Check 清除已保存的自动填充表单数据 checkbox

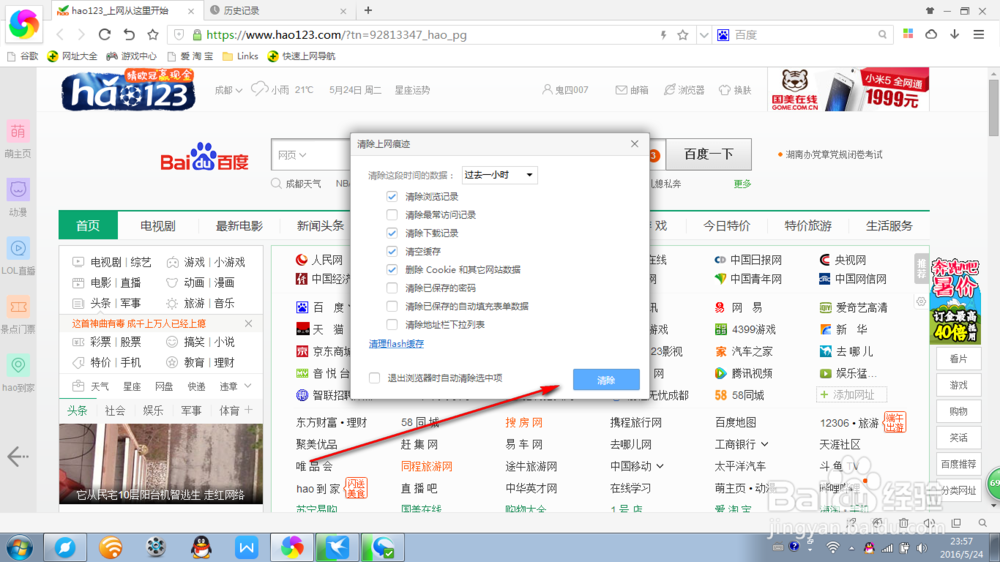[x=392, y=306]
